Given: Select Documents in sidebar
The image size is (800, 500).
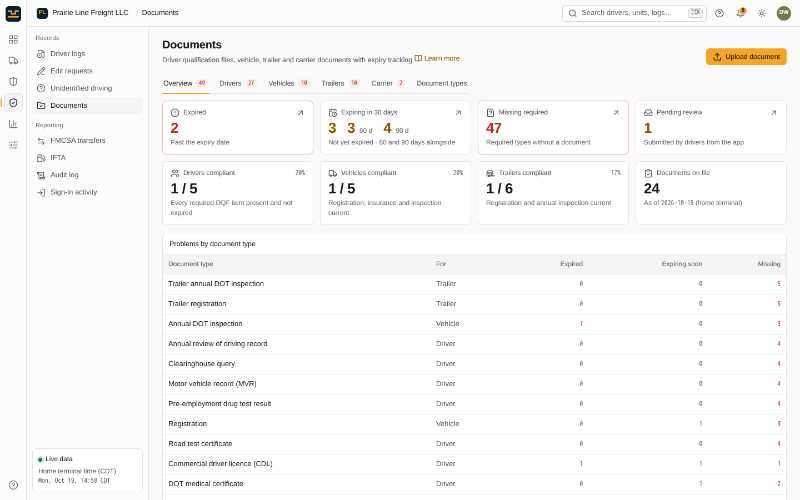Looking at the screenshot, I should click(87, 106).
